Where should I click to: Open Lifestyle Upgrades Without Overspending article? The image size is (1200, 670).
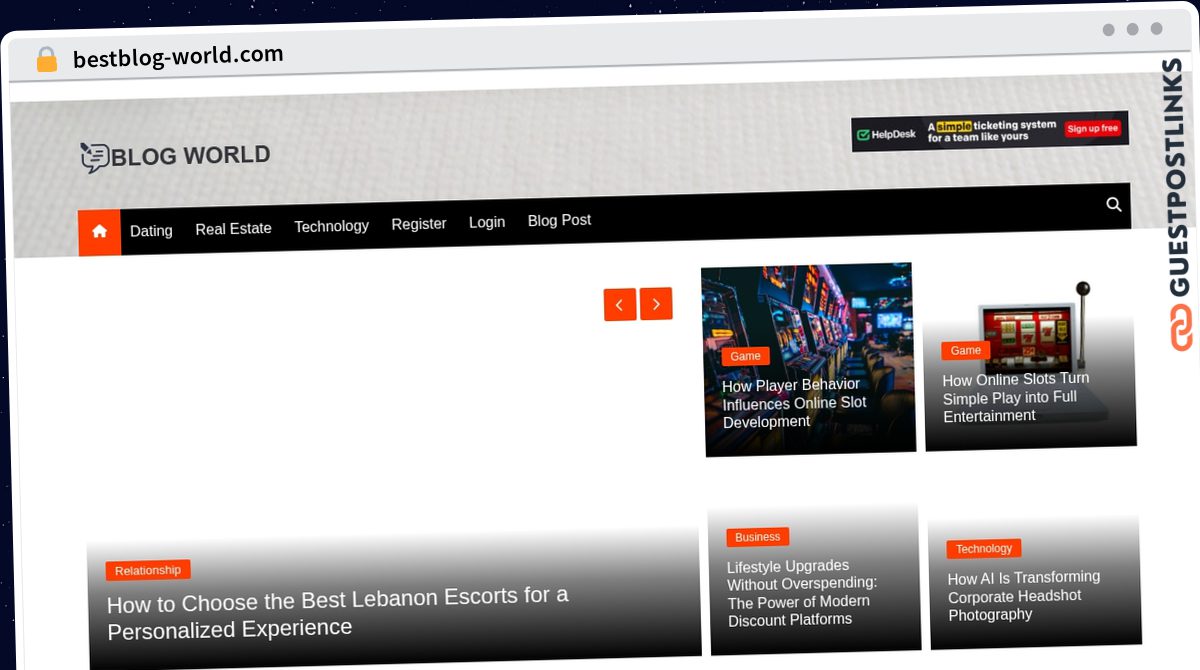click(x=802, y=593)
